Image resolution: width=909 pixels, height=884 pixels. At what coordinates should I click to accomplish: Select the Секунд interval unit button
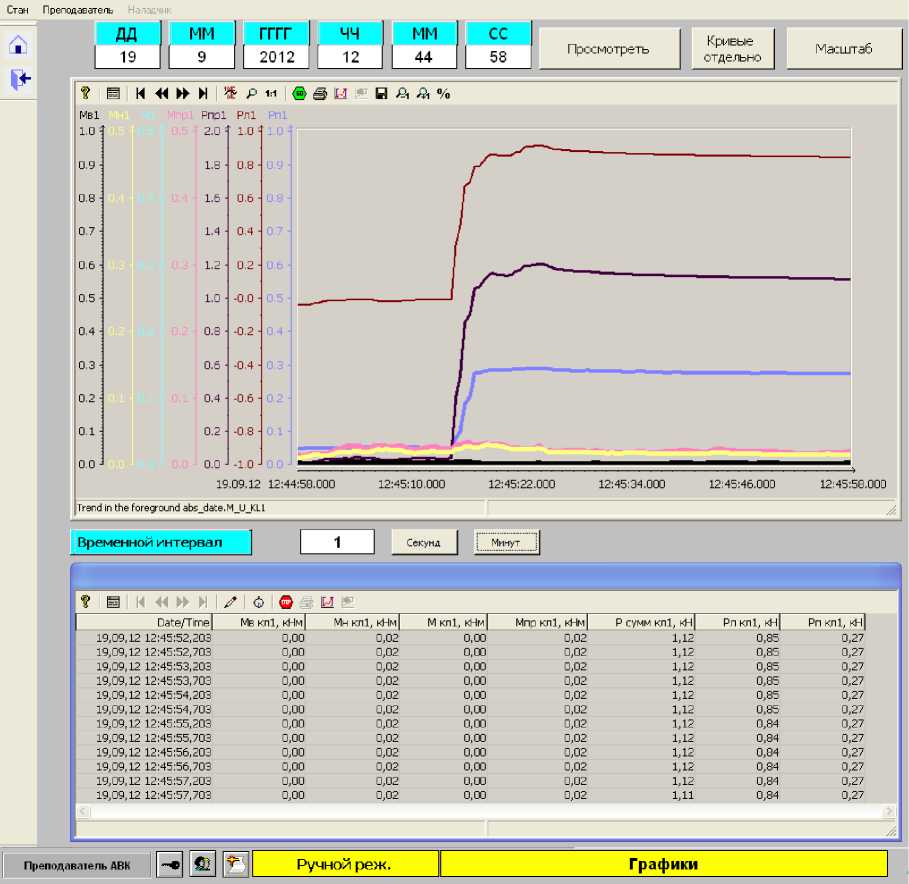(423, 542)
